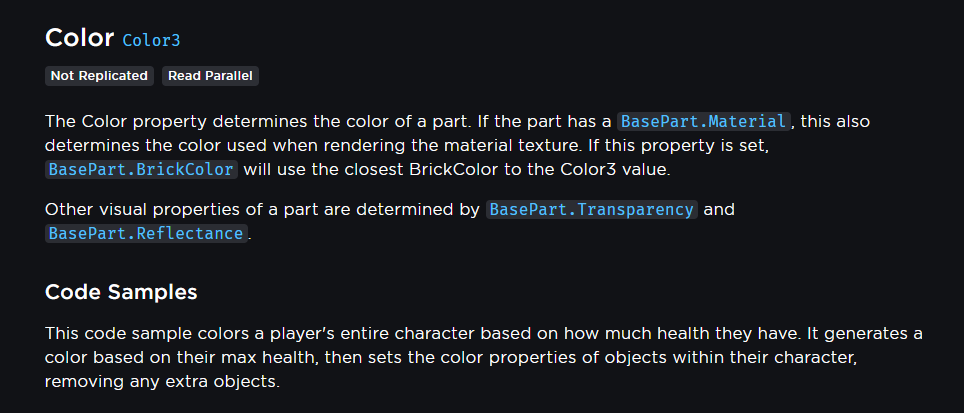The height and width of the screenshot is (413, 964).
Task: Open the BasePart.BrickColor reference link
Action: coord(141,169)
